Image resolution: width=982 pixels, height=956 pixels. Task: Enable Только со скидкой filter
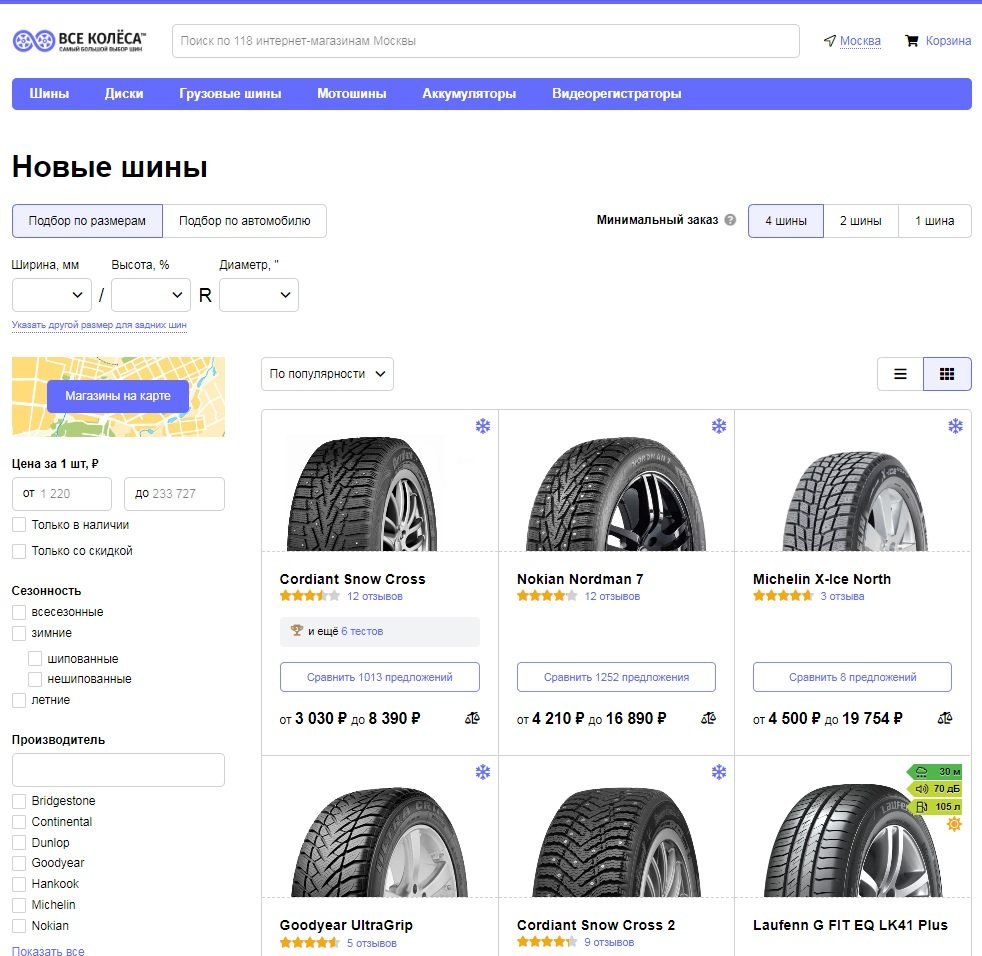(x=19, y=551)
